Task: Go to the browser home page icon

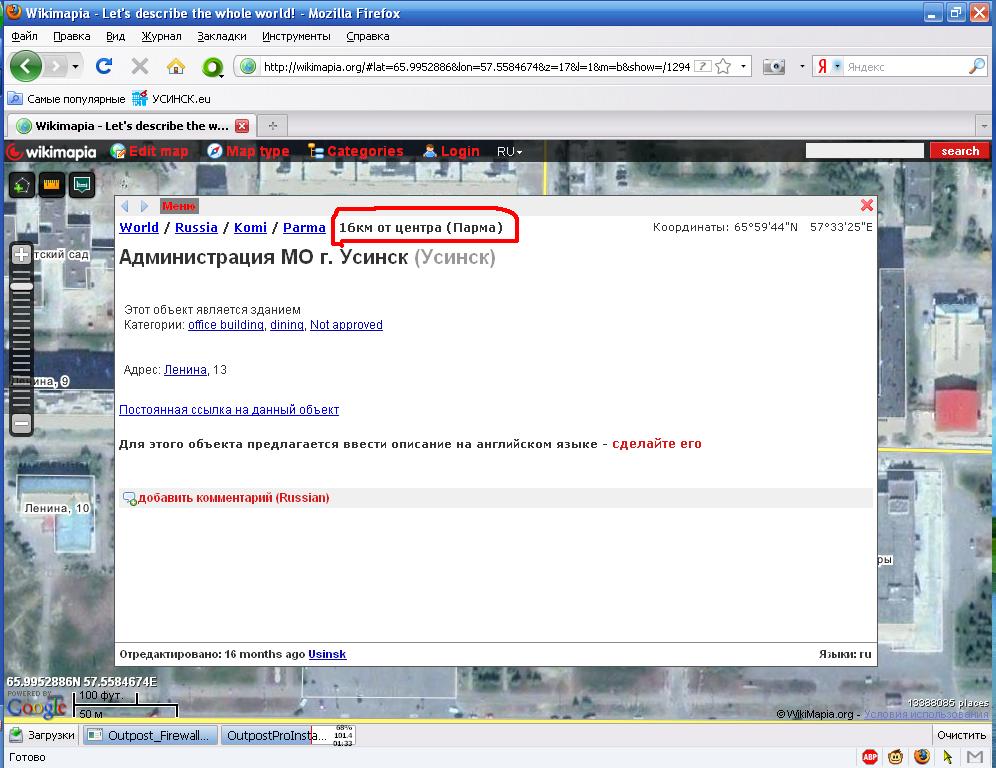Action: coord(176,66)
